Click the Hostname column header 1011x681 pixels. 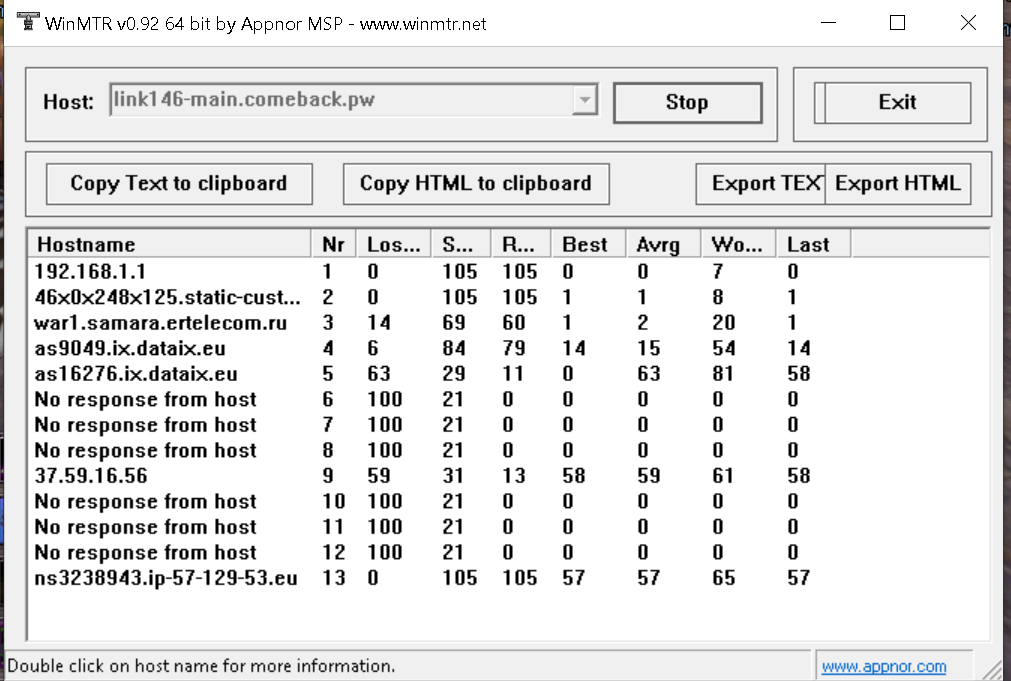click(170, 245)
